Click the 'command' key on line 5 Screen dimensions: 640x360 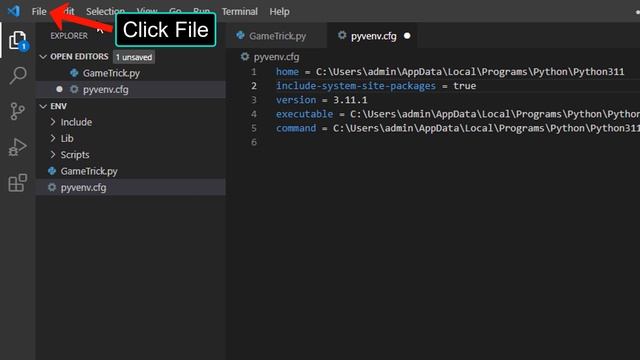pyautogui.click(x=296, y=128)
